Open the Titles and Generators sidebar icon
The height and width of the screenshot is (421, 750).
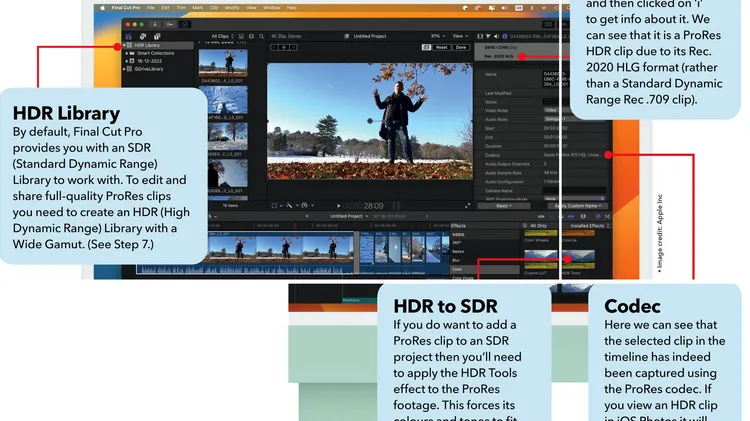click(157, 36)
